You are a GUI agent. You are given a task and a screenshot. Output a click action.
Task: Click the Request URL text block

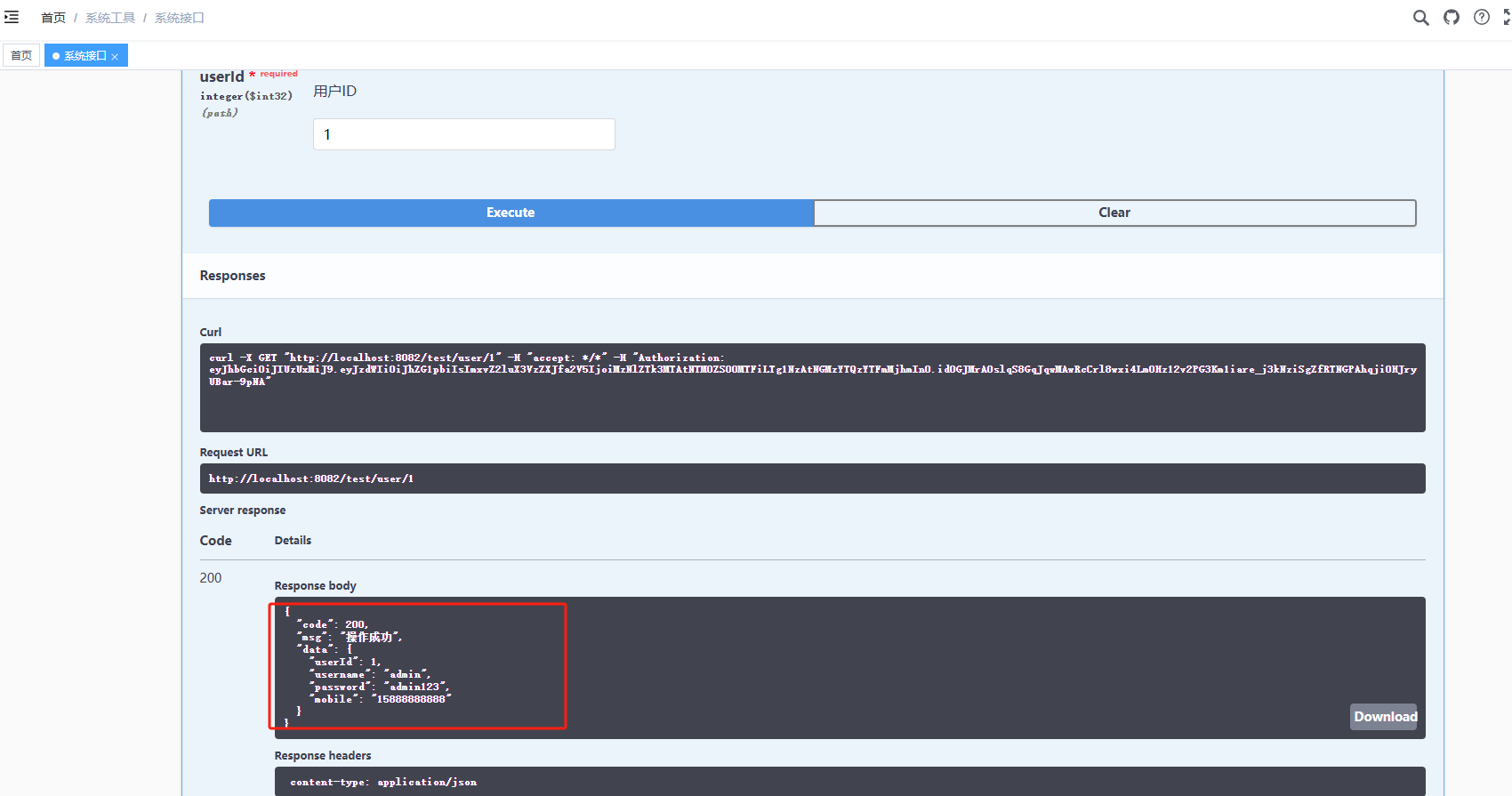pos(812,478)
